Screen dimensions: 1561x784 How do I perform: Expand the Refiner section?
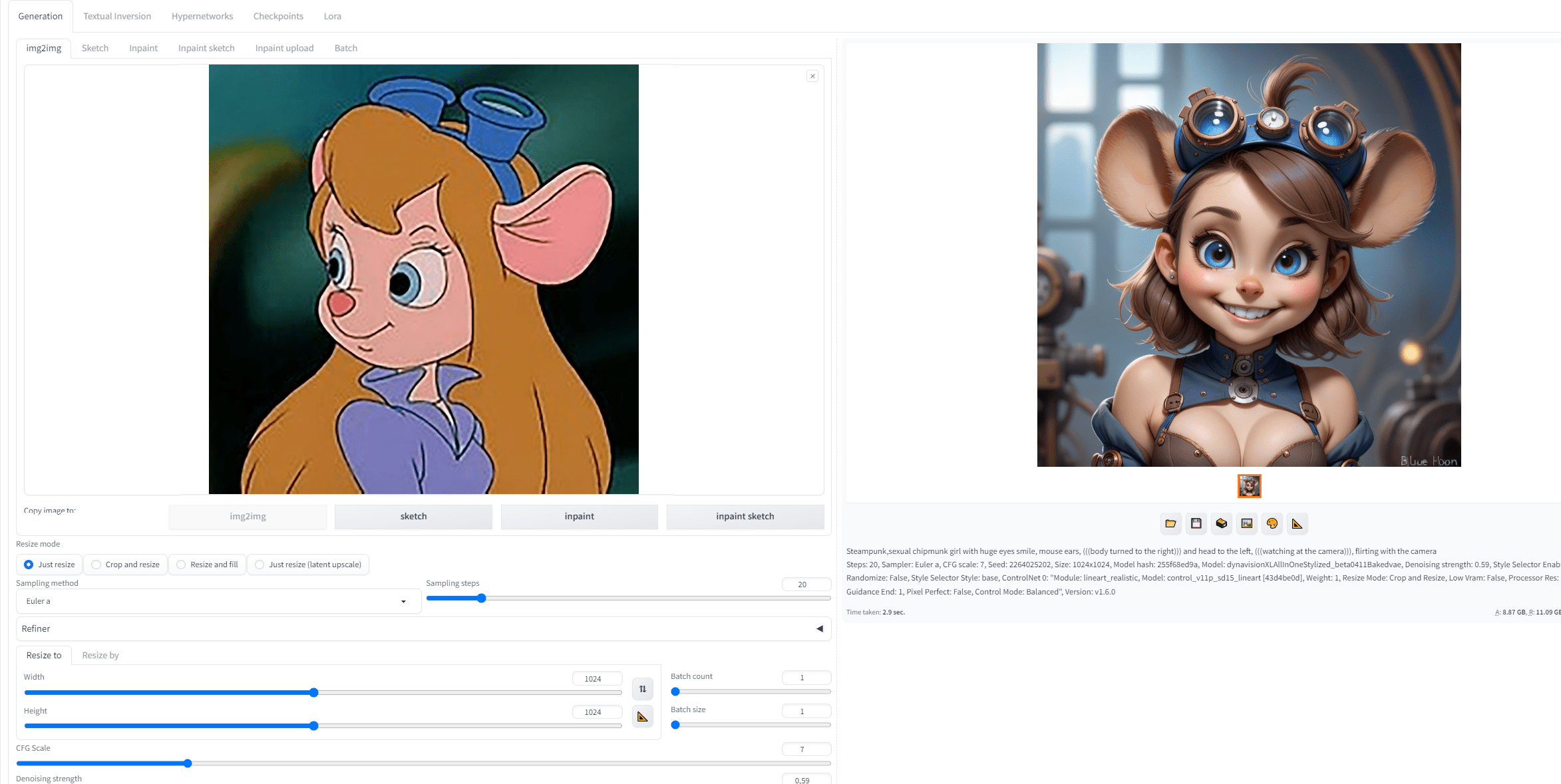423,628
